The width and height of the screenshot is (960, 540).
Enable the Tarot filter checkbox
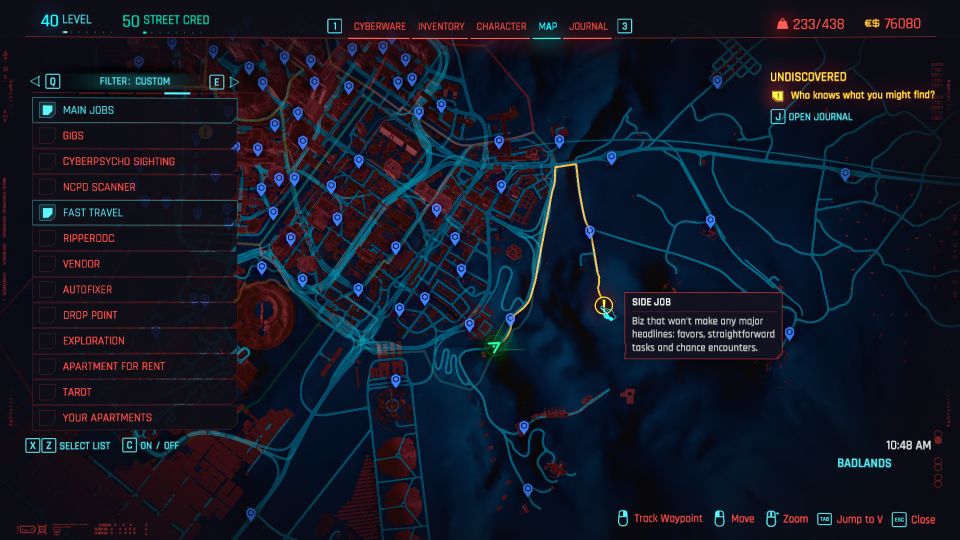point(47,392)
